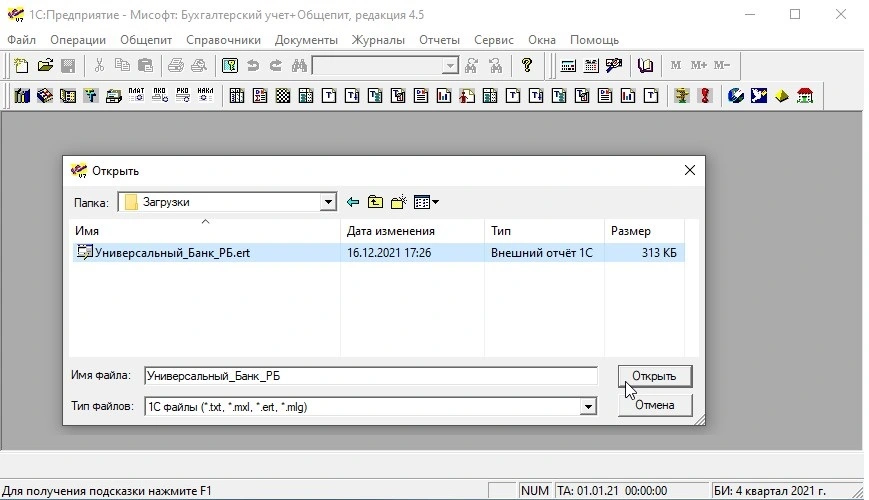
Task: Open the view menu icon dropdown
Action: tap(426, 202)
